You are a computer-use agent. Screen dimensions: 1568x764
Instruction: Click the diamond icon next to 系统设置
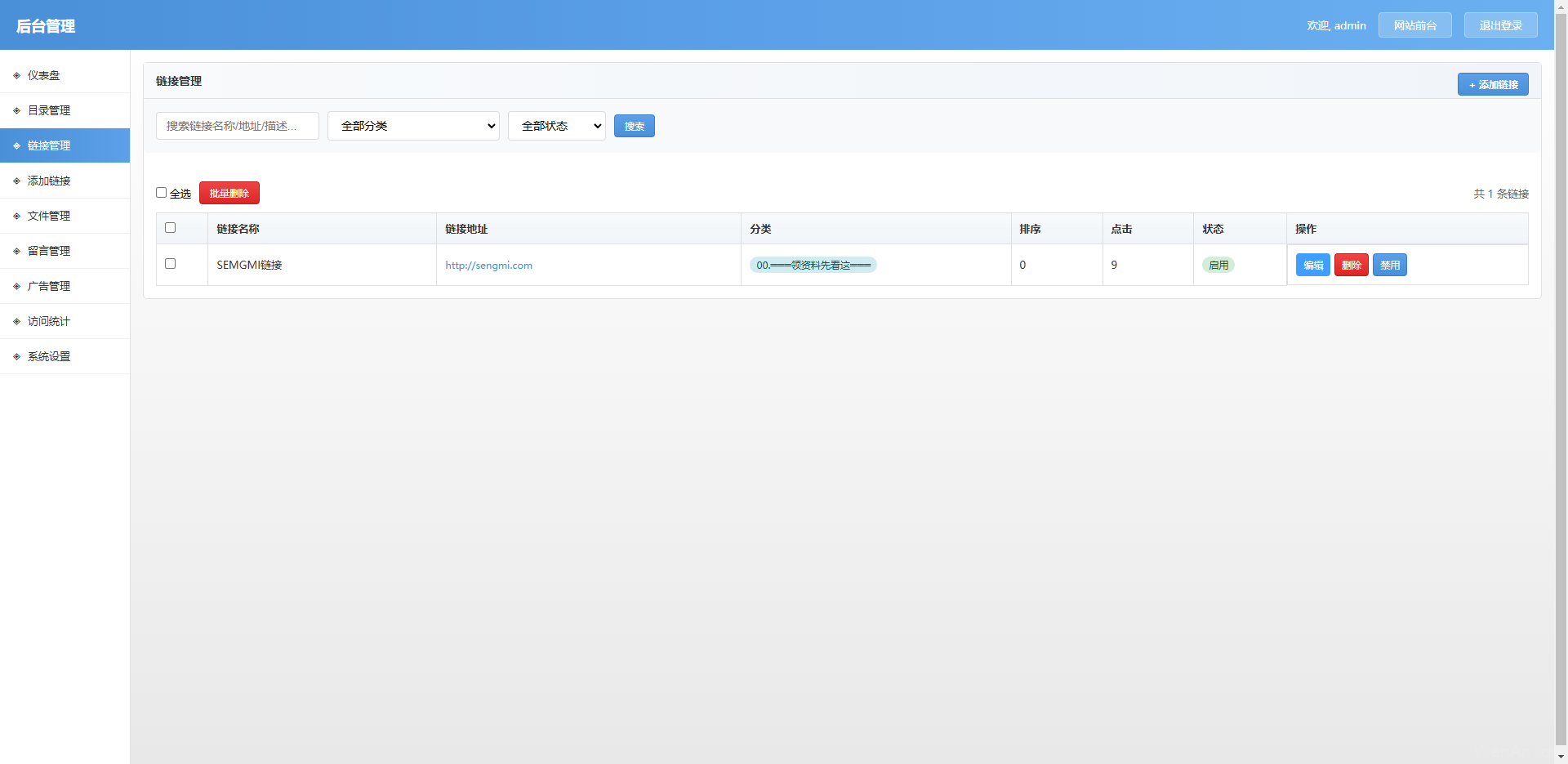pos(16,356)
